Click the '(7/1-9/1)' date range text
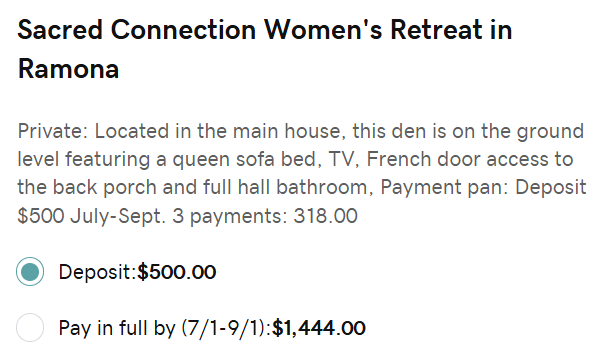This screenshot has width=603, height=360. click(226, 328)
